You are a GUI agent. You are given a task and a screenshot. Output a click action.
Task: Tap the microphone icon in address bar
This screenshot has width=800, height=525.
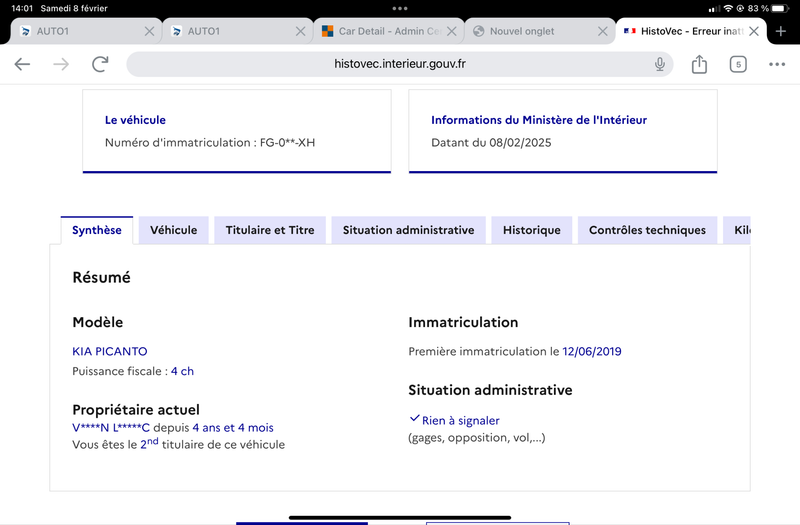click(x=660, y=64)
